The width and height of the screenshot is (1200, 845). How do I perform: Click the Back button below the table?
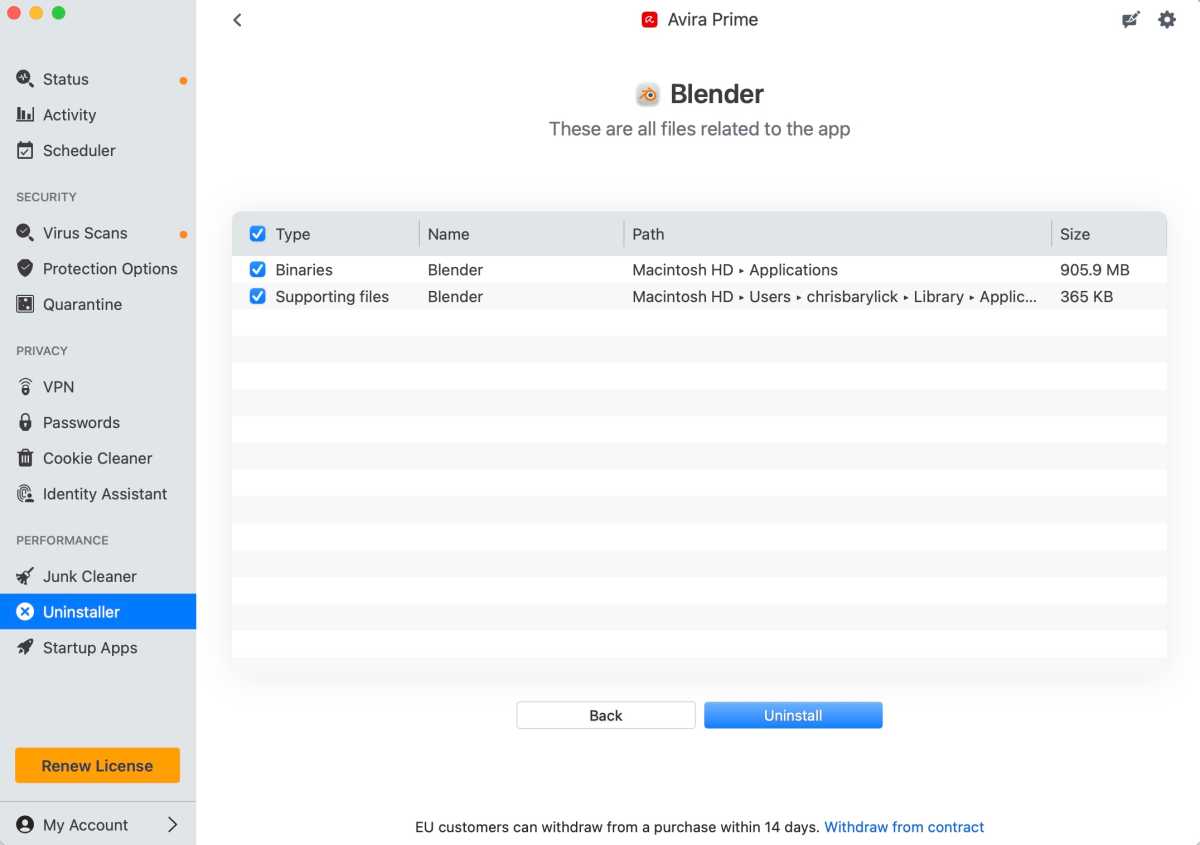pyautogui.click(x=606, y=715)
